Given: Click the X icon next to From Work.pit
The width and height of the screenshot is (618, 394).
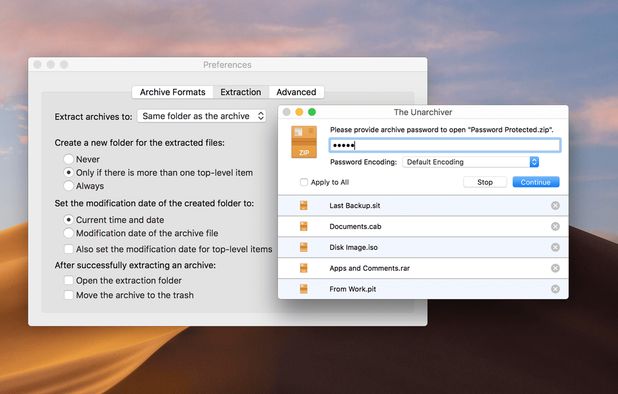Looking at the screenshot, I should tap(555, 289).
